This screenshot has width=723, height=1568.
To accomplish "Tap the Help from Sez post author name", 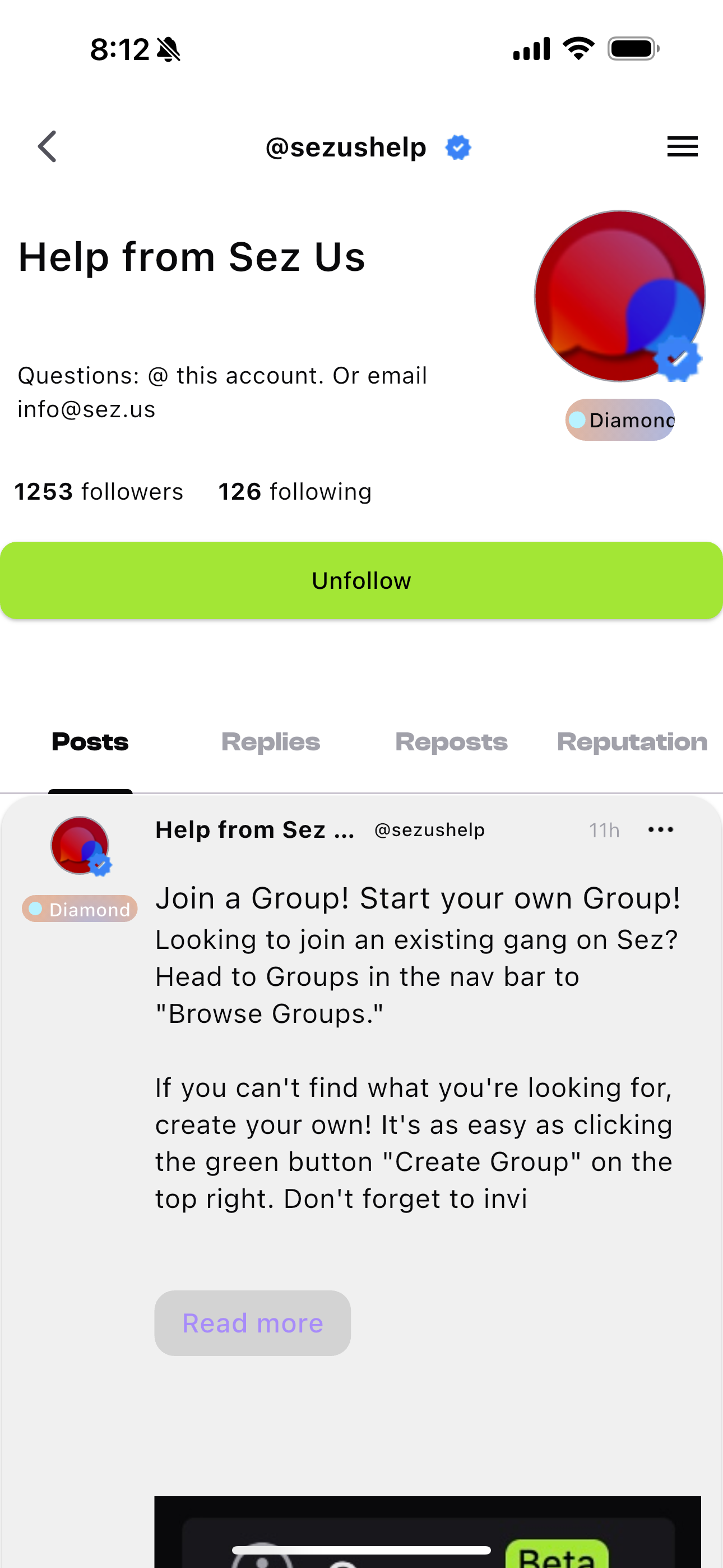I will pos(255,829).
